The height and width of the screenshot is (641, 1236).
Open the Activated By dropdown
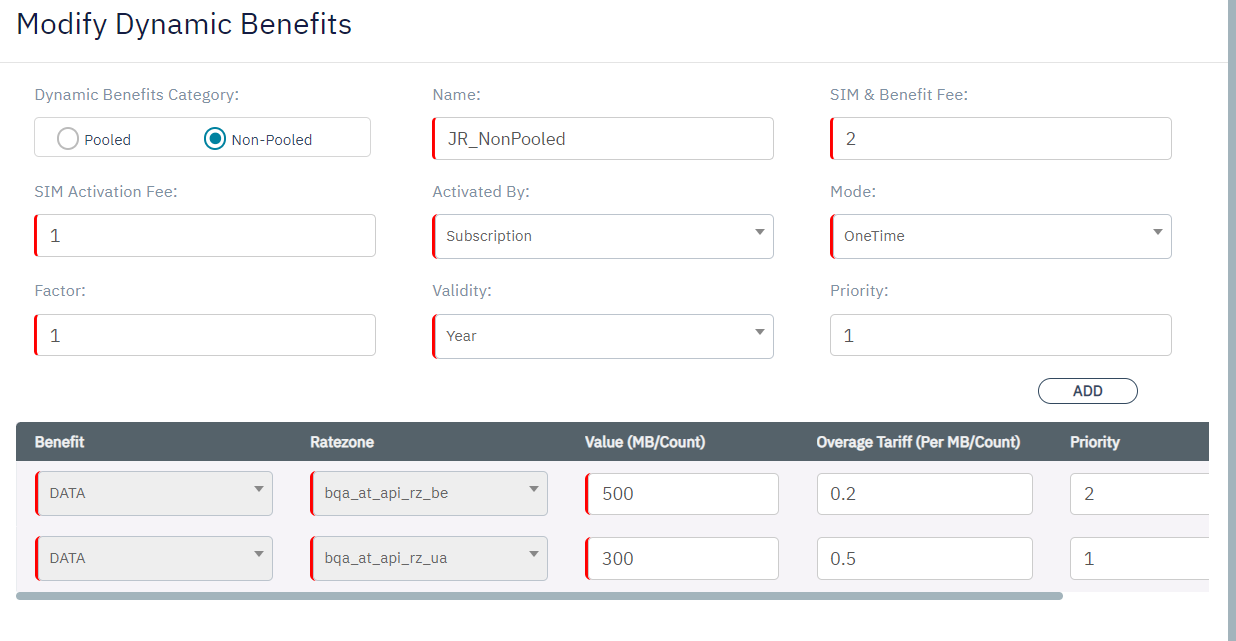(x=603, y=236)
